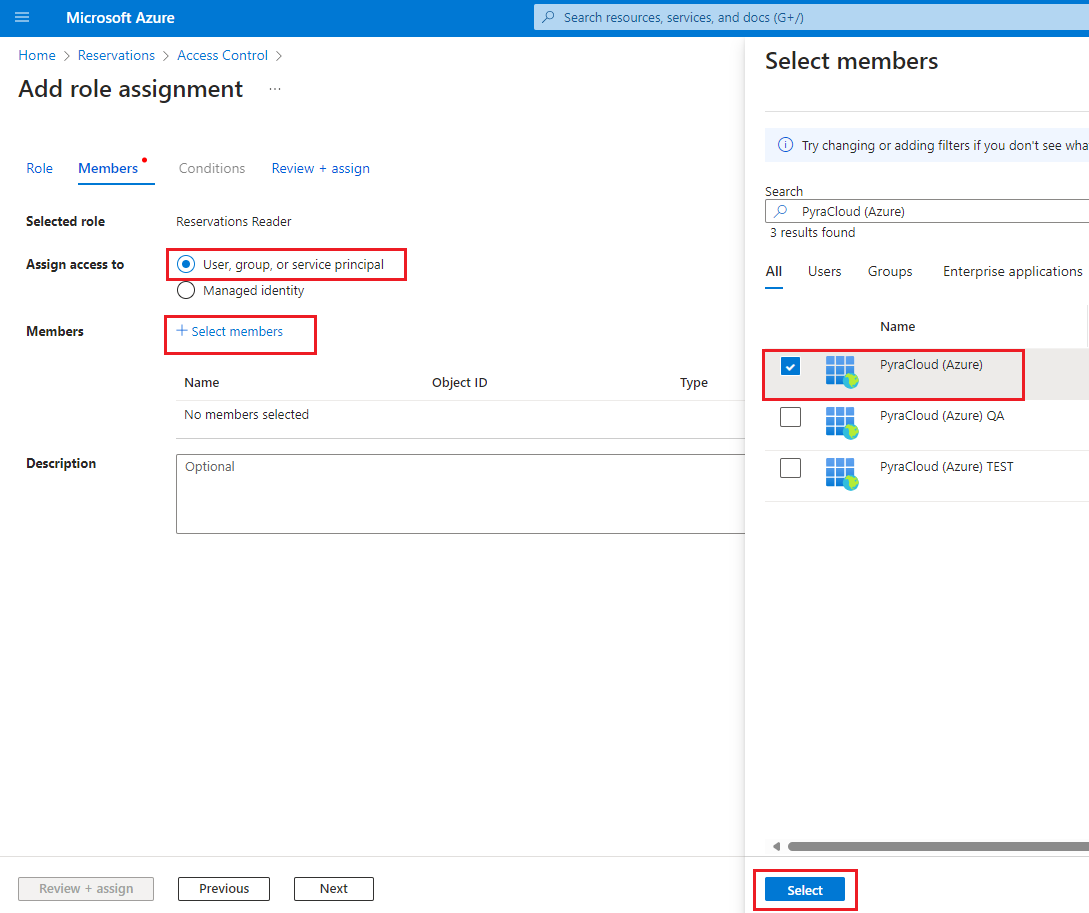
Task: Choose User, group, or service principal option
Action: click(x=185, y=265)
